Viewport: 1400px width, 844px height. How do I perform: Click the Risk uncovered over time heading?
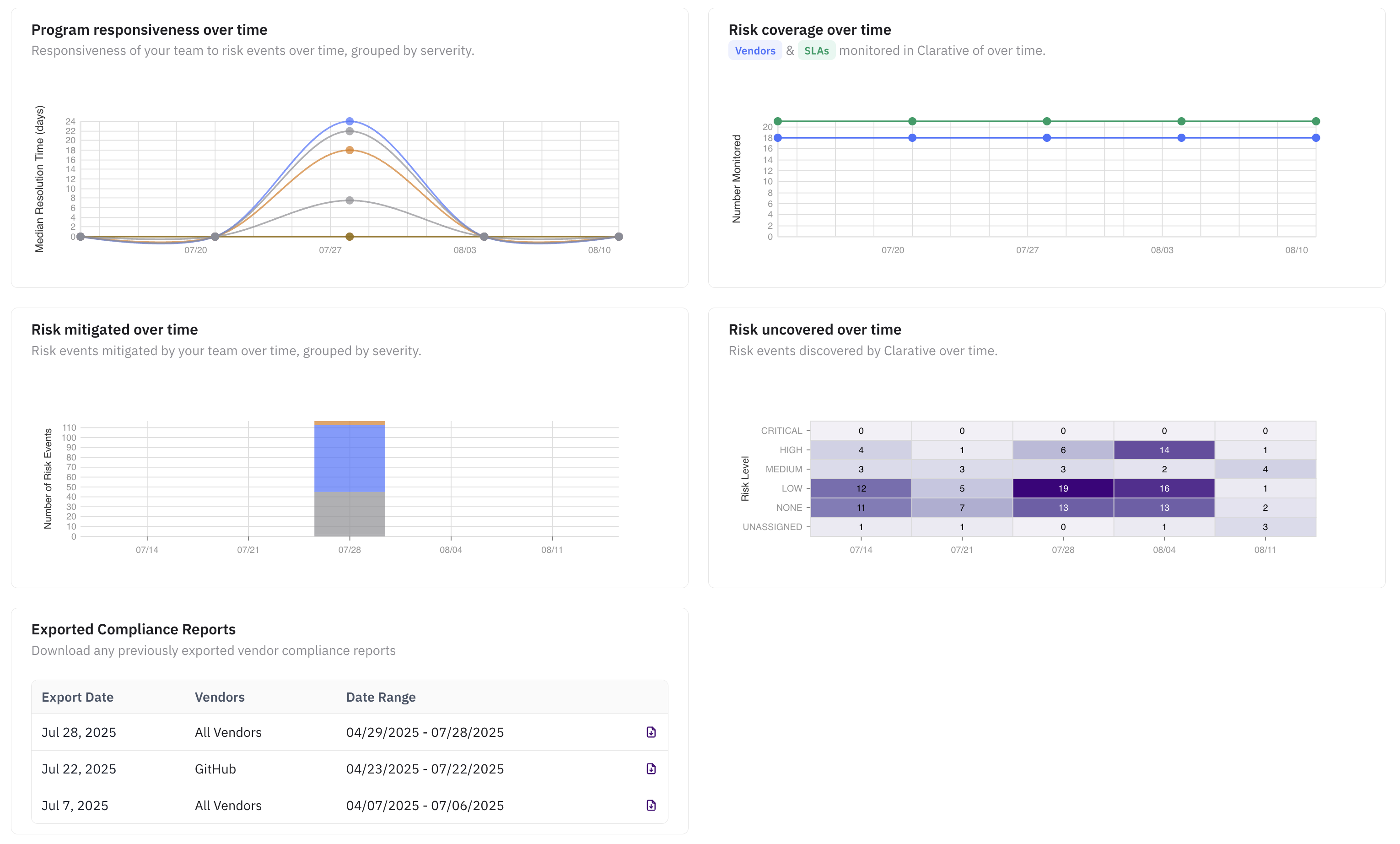(815, 330)
